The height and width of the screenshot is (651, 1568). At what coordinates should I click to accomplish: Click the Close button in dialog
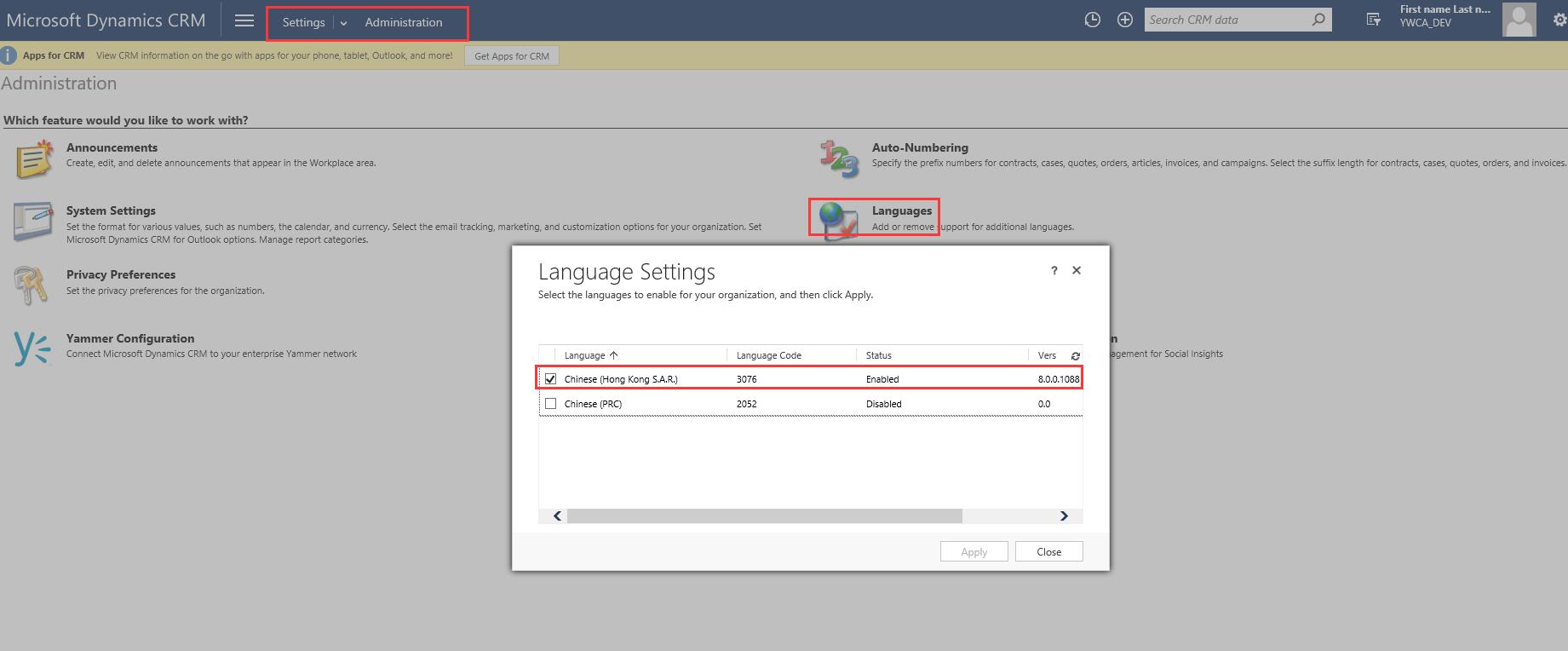coord(1049,551)
